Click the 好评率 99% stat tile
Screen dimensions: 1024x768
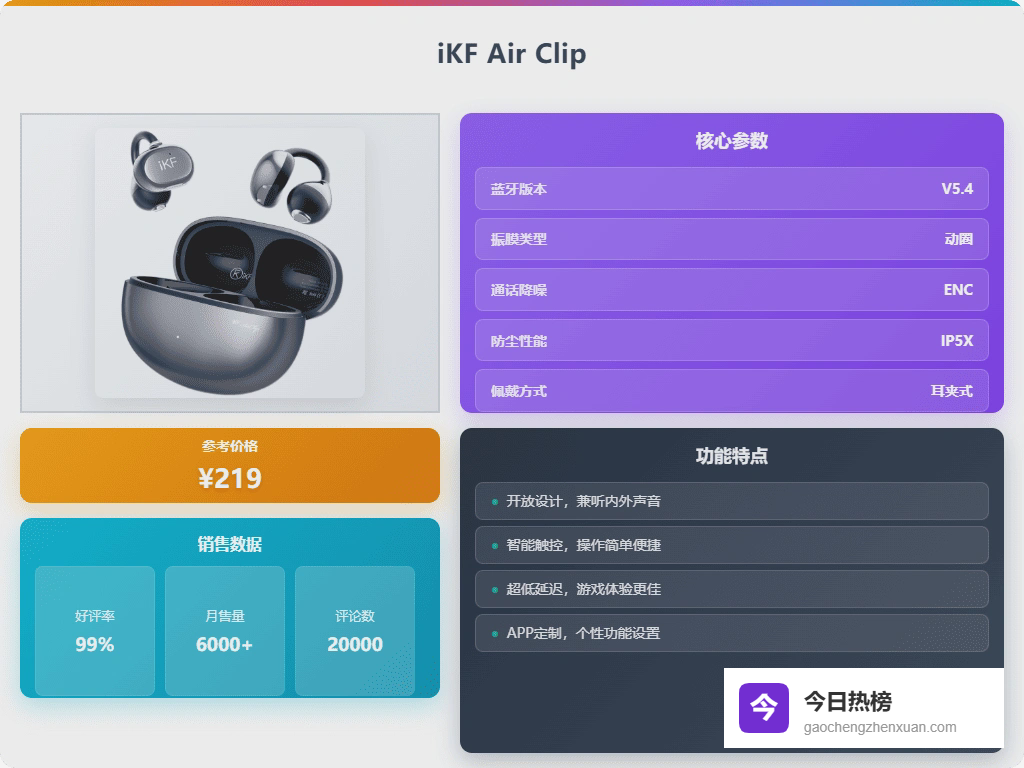coord(95,631)
